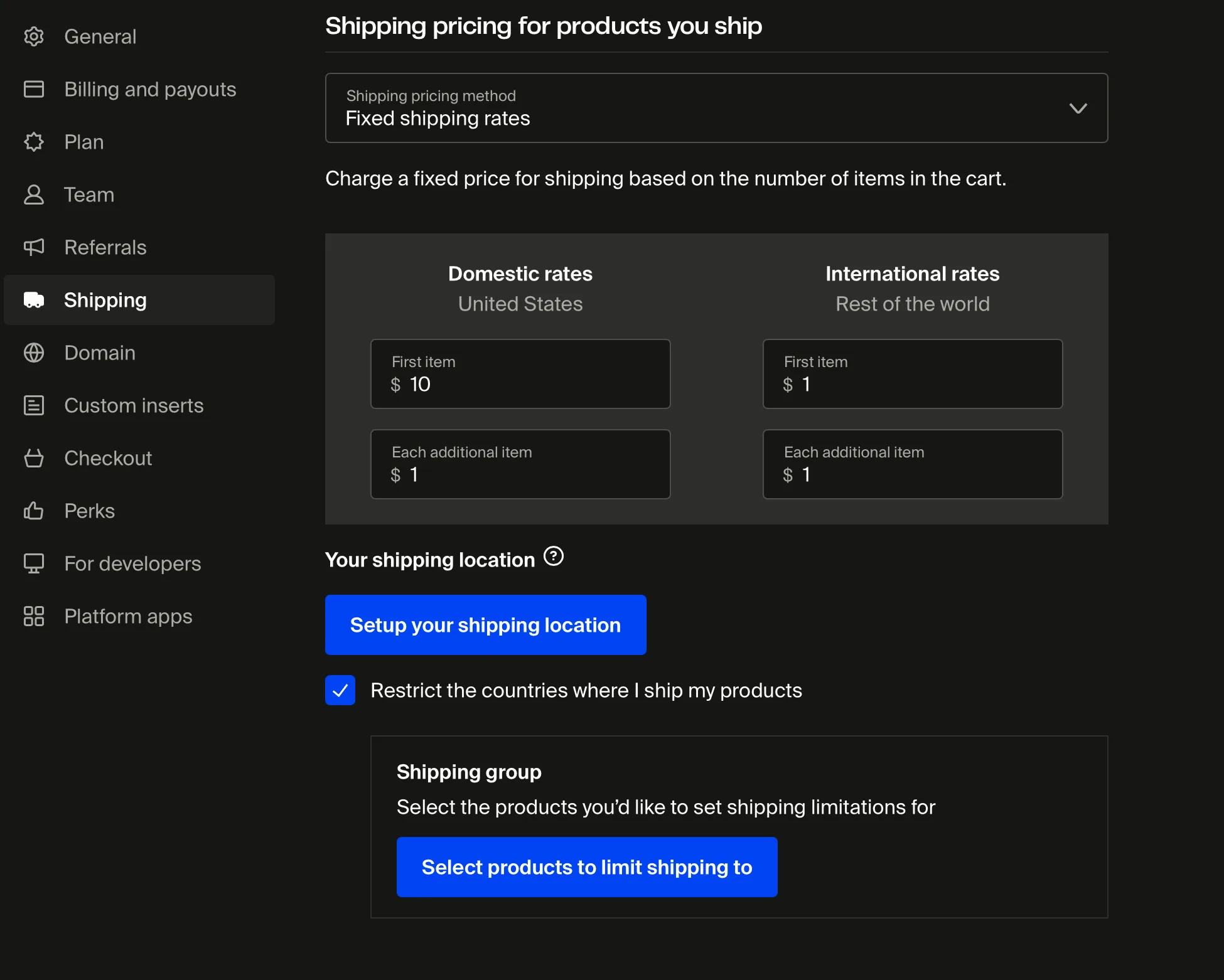The width and height of the screenshot is (1224, 980).
Task: Uncheck Restrict the countries where I ship
Action: (x=340, y=690)
